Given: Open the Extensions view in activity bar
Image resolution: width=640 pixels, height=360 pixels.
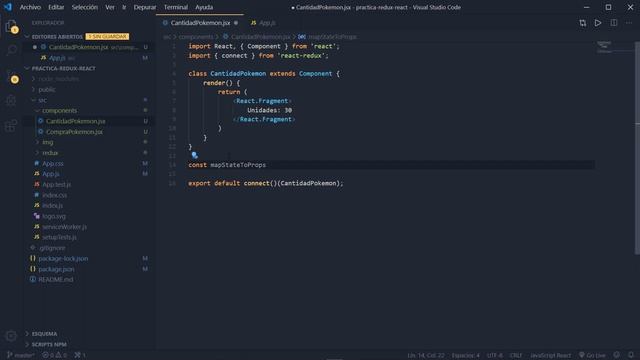Looking at the screenshot, I should [11, 126].
